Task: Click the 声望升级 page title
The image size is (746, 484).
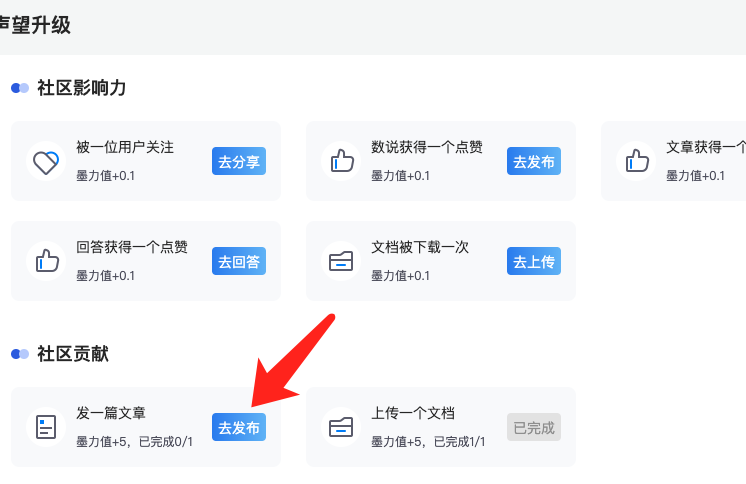Action: click(x=36, y=26)
